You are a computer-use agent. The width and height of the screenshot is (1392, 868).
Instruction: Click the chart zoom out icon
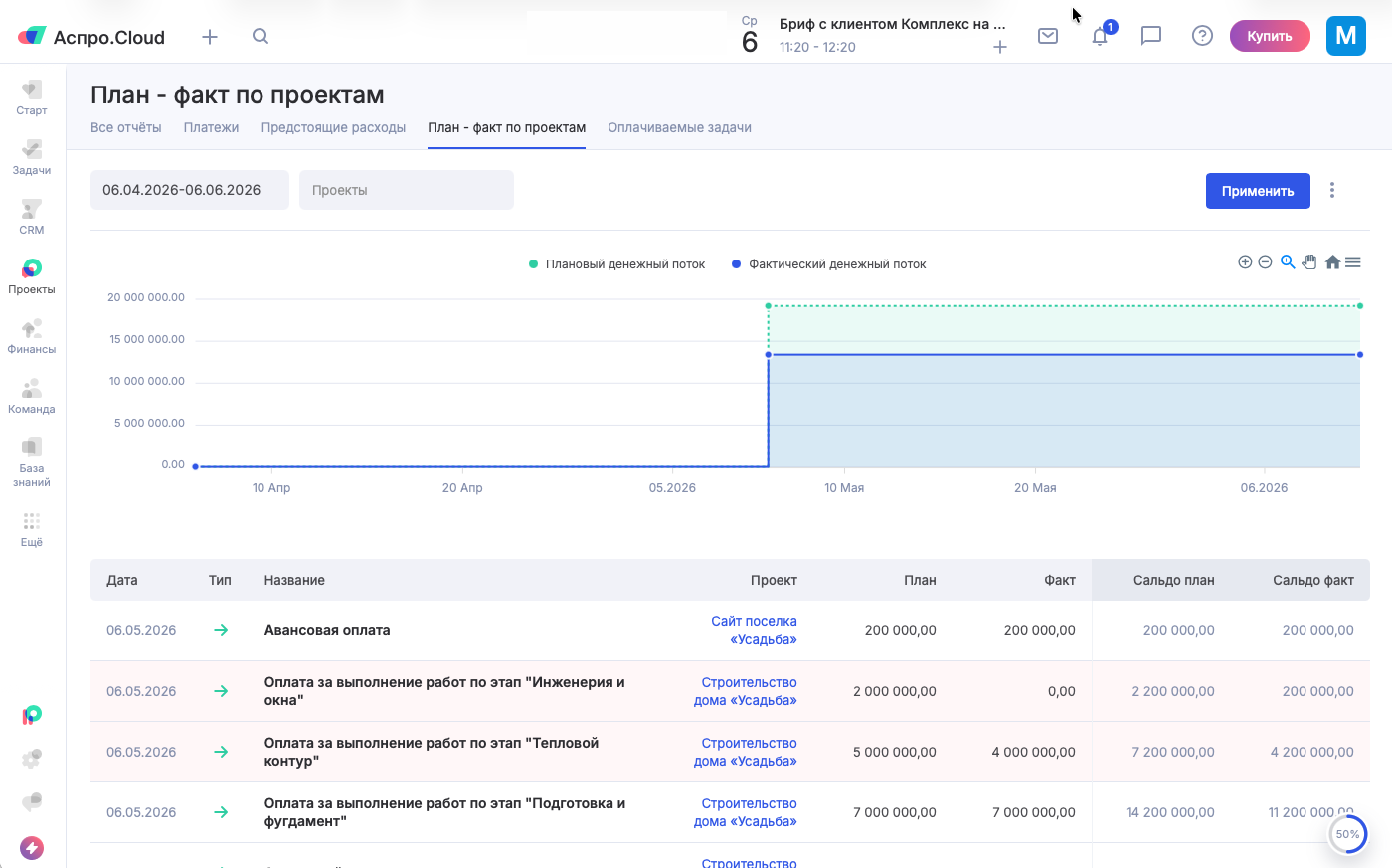1265,262
